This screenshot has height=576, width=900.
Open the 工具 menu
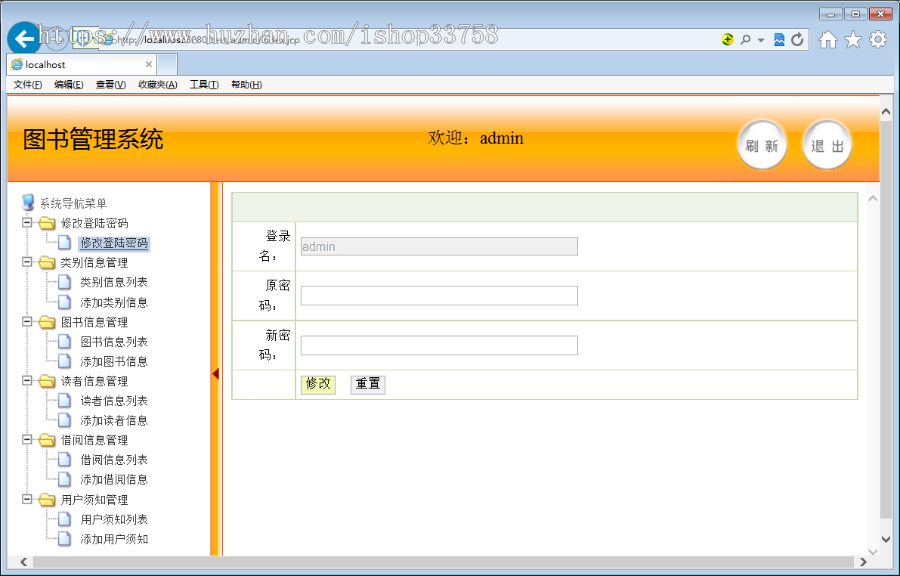pos(203,85)
